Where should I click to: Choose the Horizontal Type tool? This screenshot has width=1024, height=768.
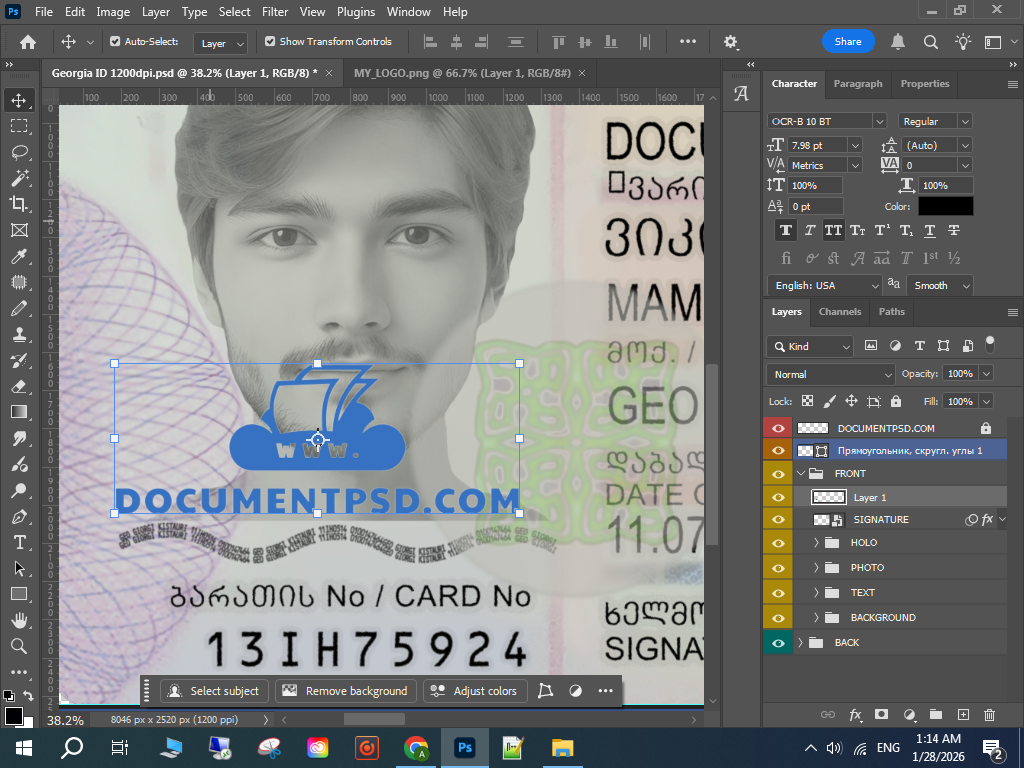pos(19,542)
